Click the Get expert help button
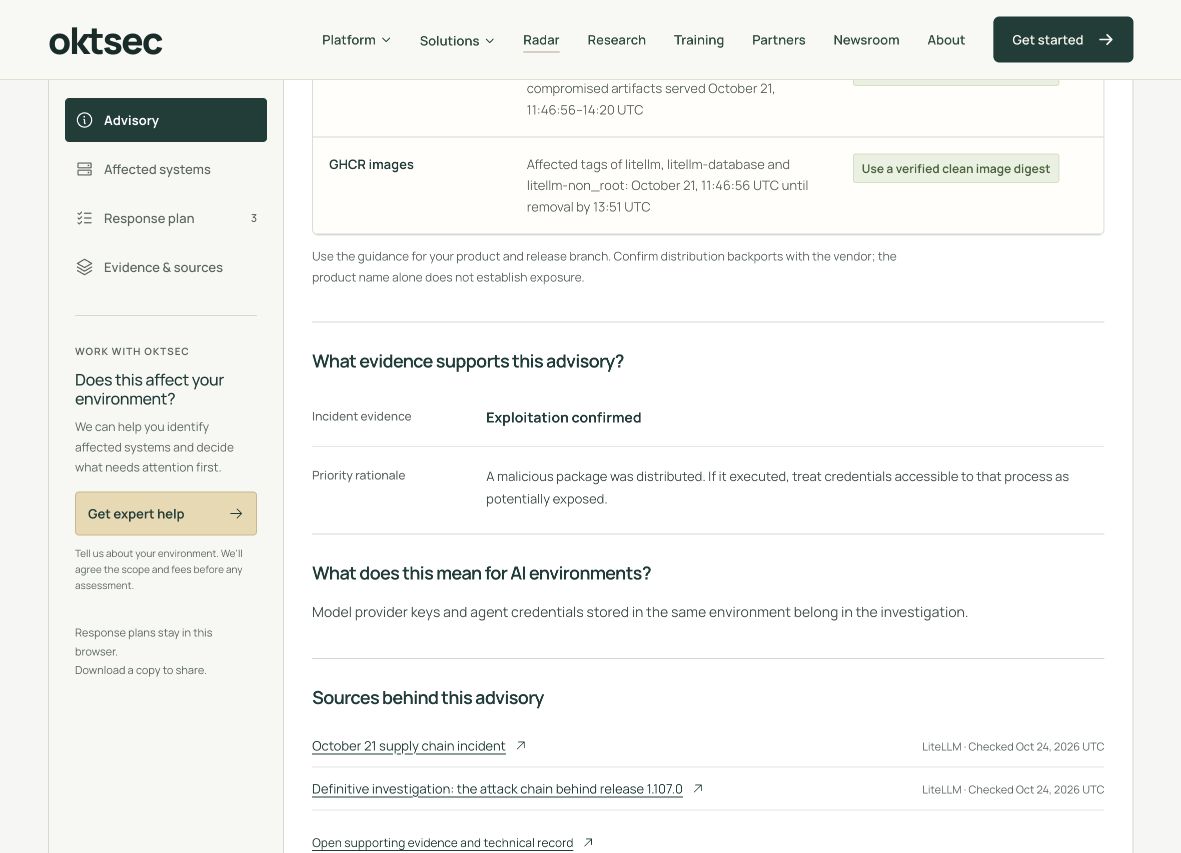 (x=166, y=513)
